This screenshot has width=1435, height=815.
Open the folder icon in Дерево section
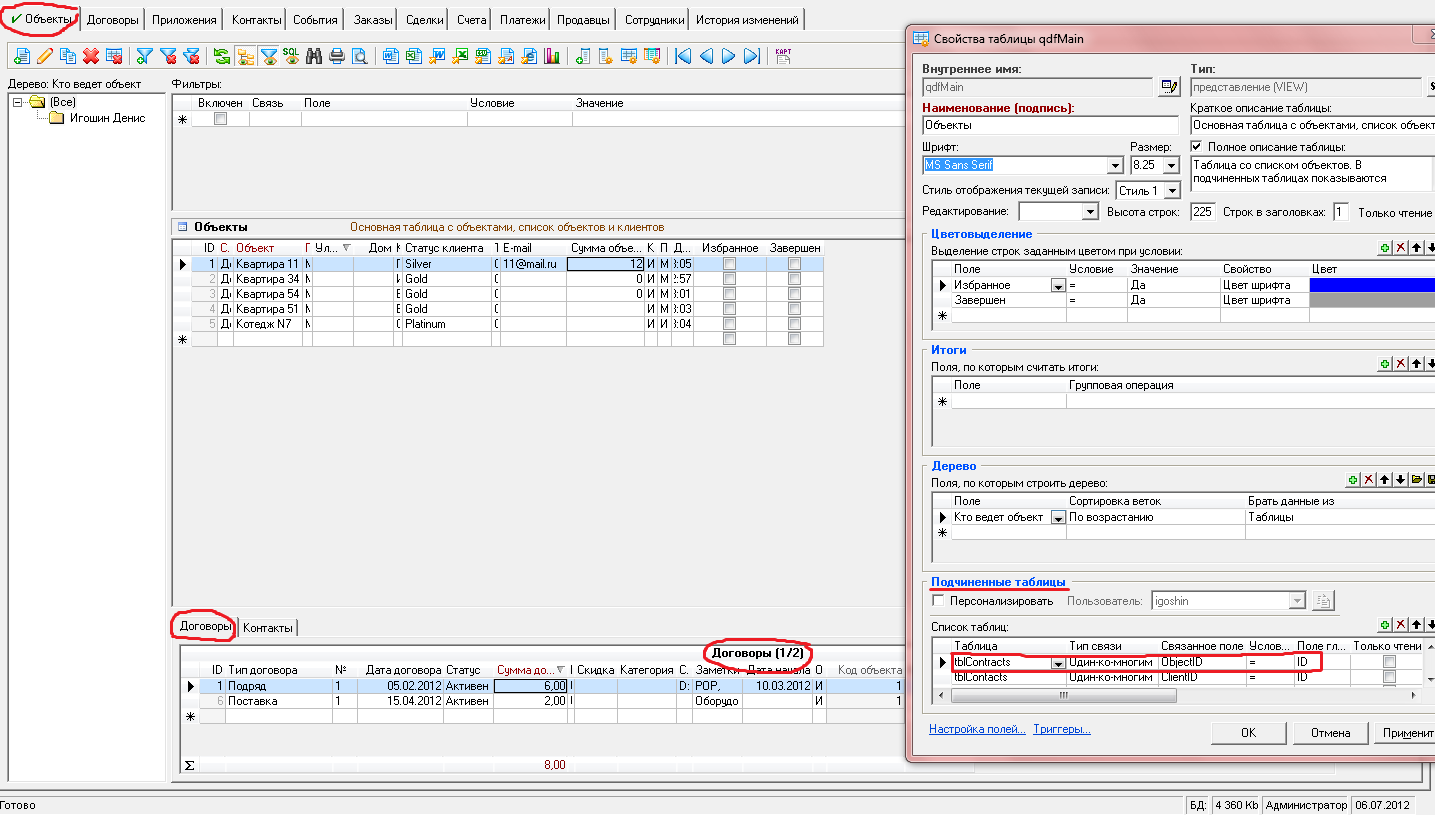pyautogui.click(x=1416, y=480)
